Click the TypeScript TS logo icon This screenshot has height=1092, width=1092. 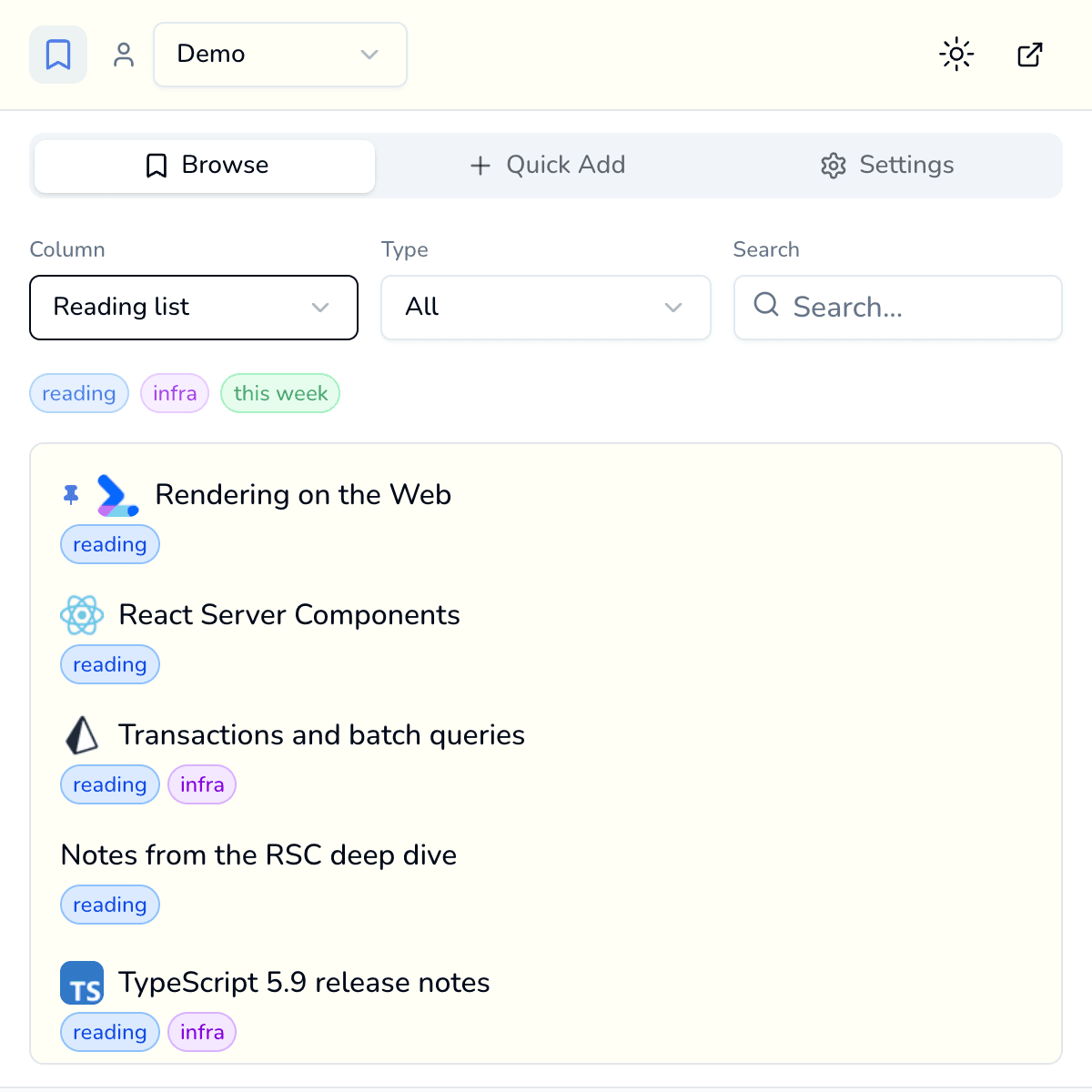pos(82,983)
